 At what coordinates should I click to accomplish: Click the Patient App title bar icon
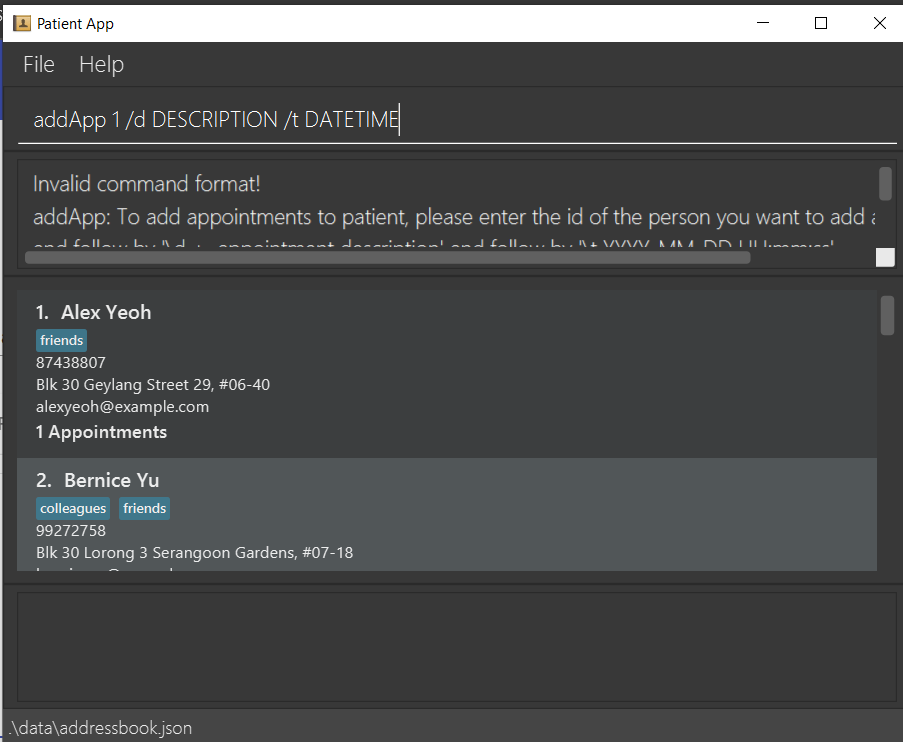22,23
